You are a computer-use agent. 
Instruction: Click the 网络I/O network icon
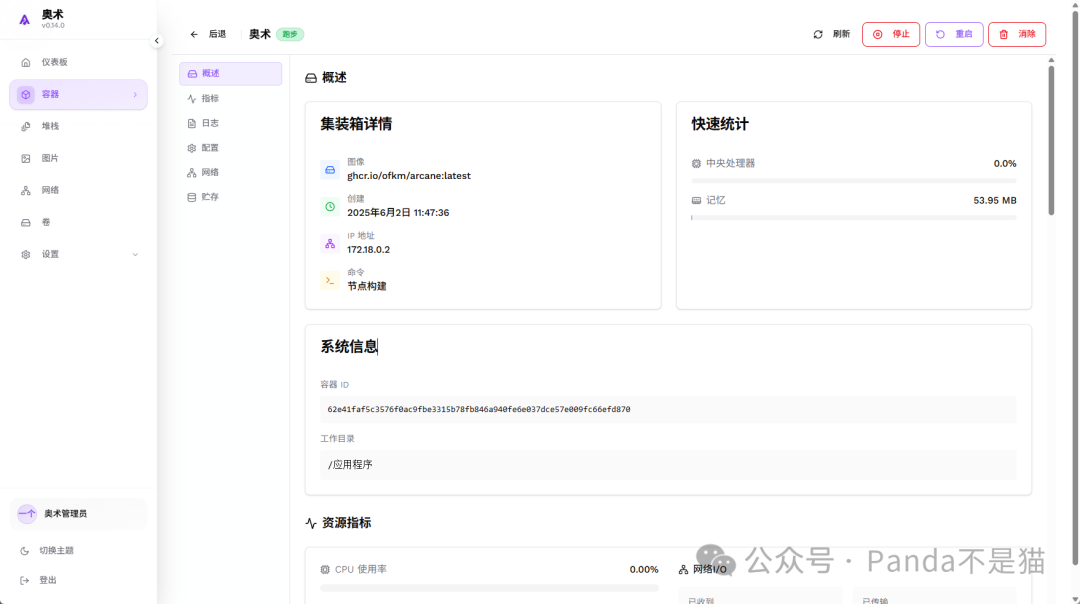pos(683,570)
